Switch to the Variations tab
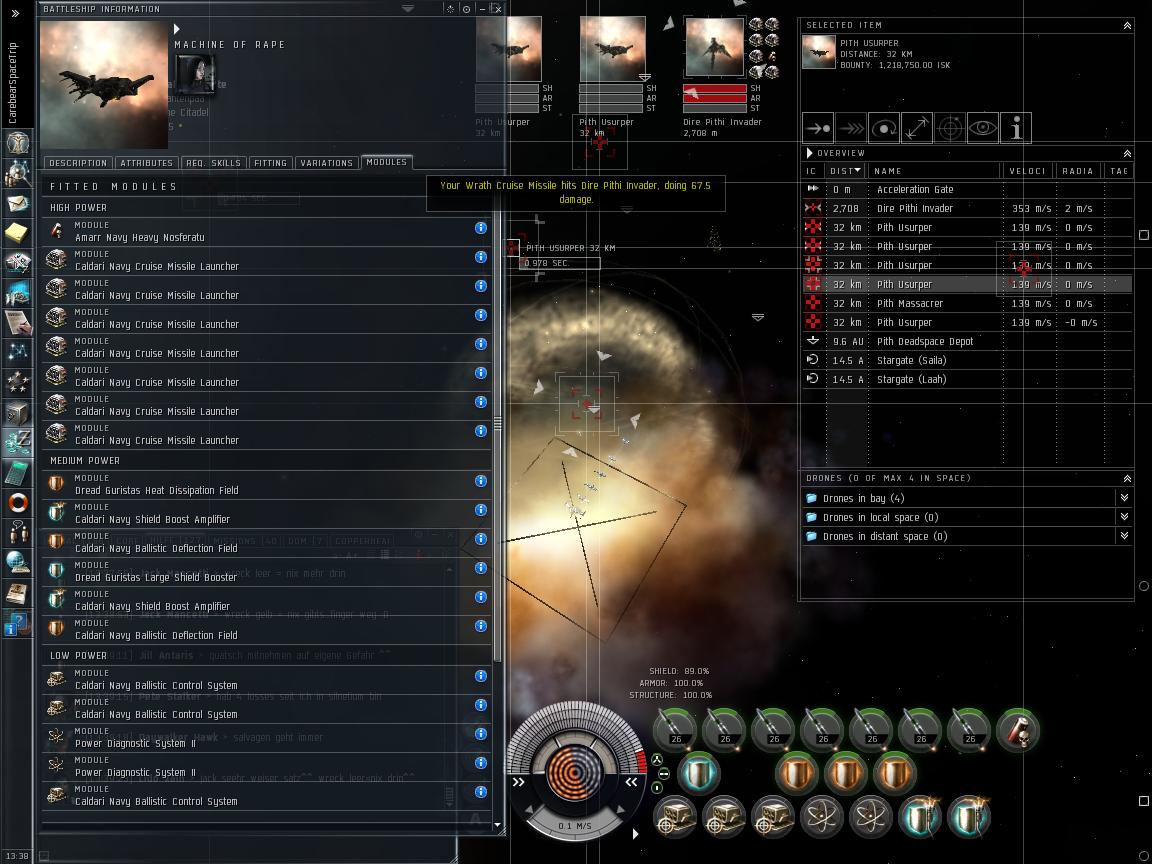This screenshot has width=1152, height=864. coord(326,163)
